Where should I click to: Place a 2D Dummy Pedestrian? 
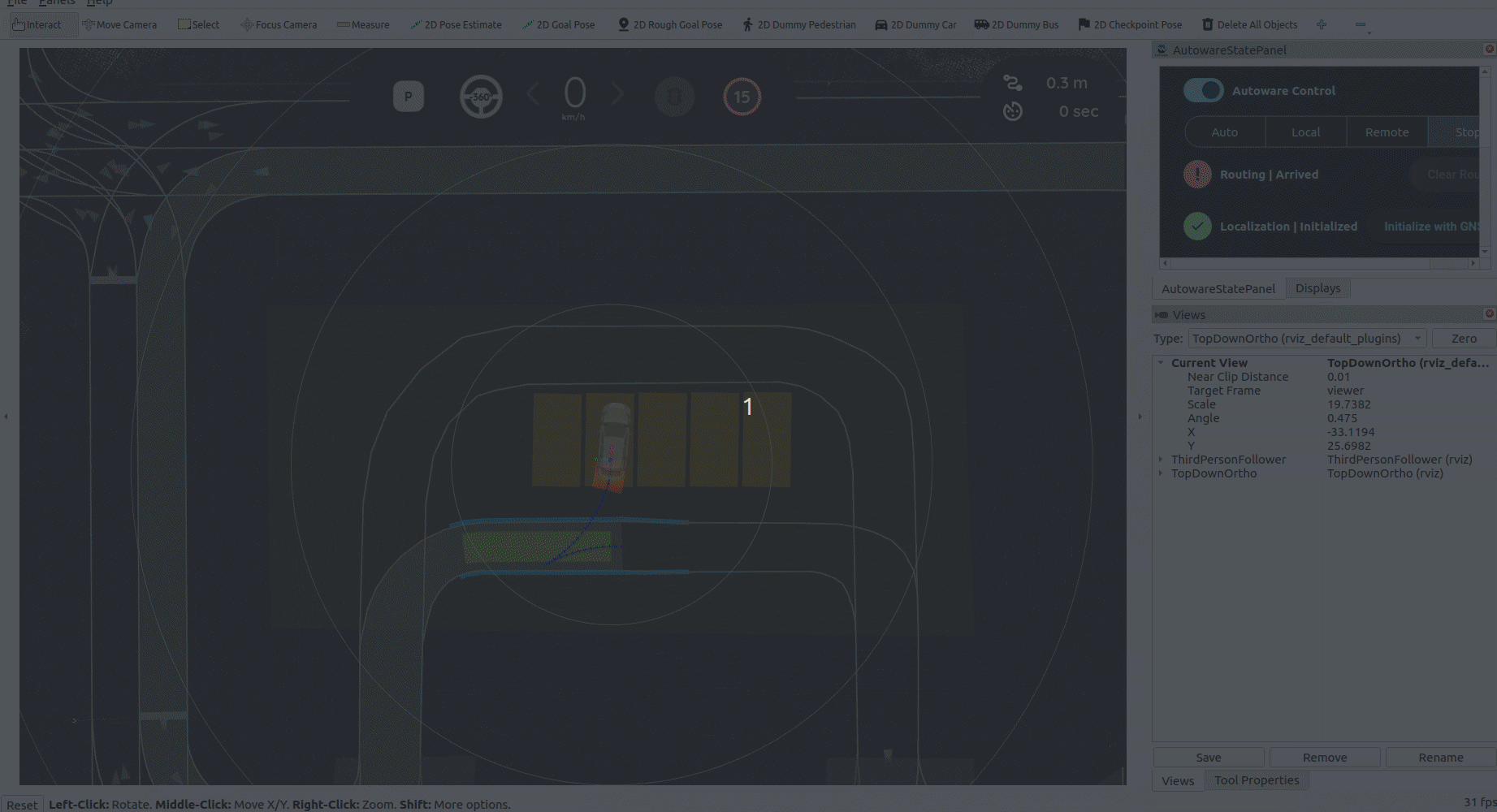[x=798, y=24]
